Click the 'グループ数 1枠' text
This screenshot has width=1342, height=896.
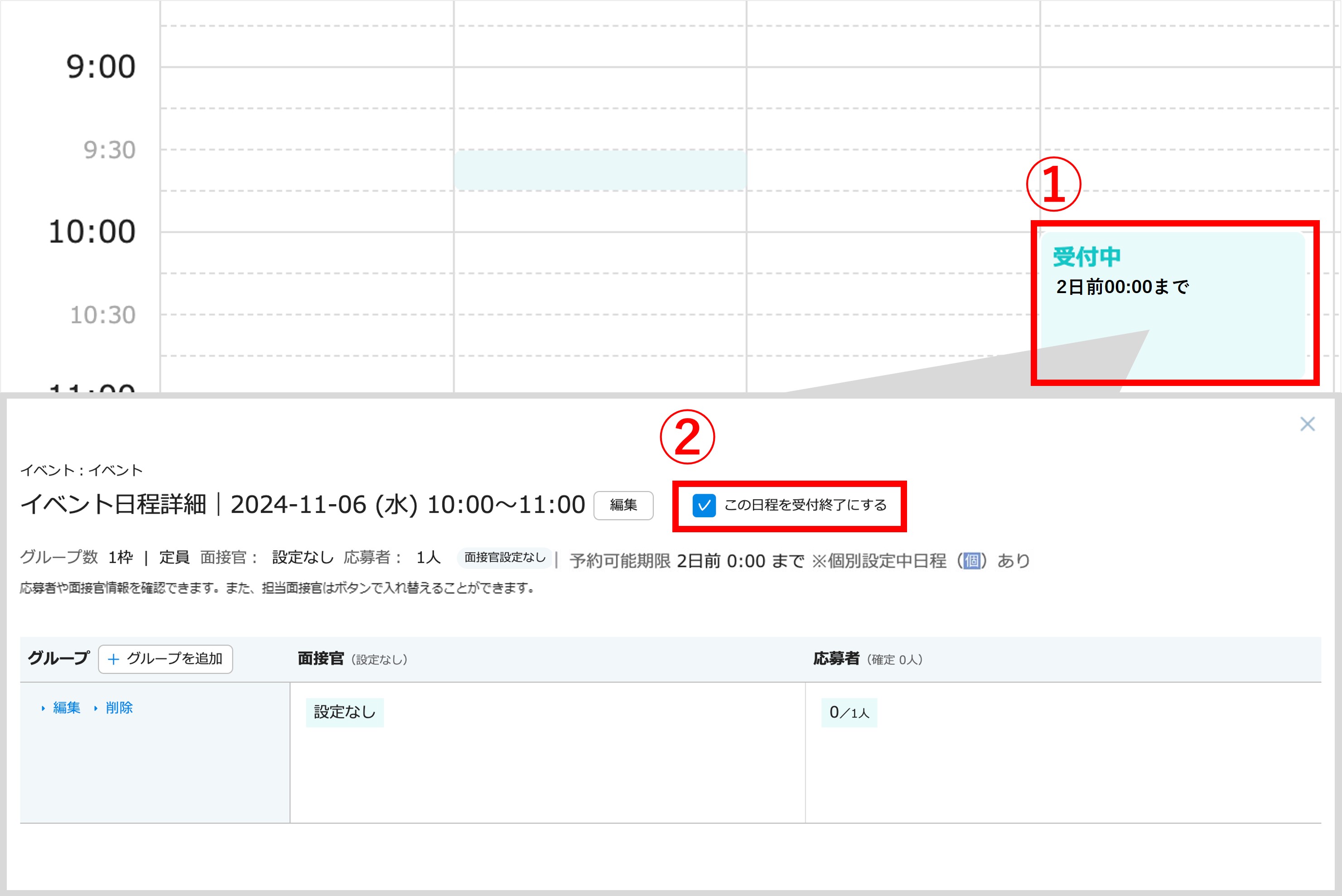[76, 557]
